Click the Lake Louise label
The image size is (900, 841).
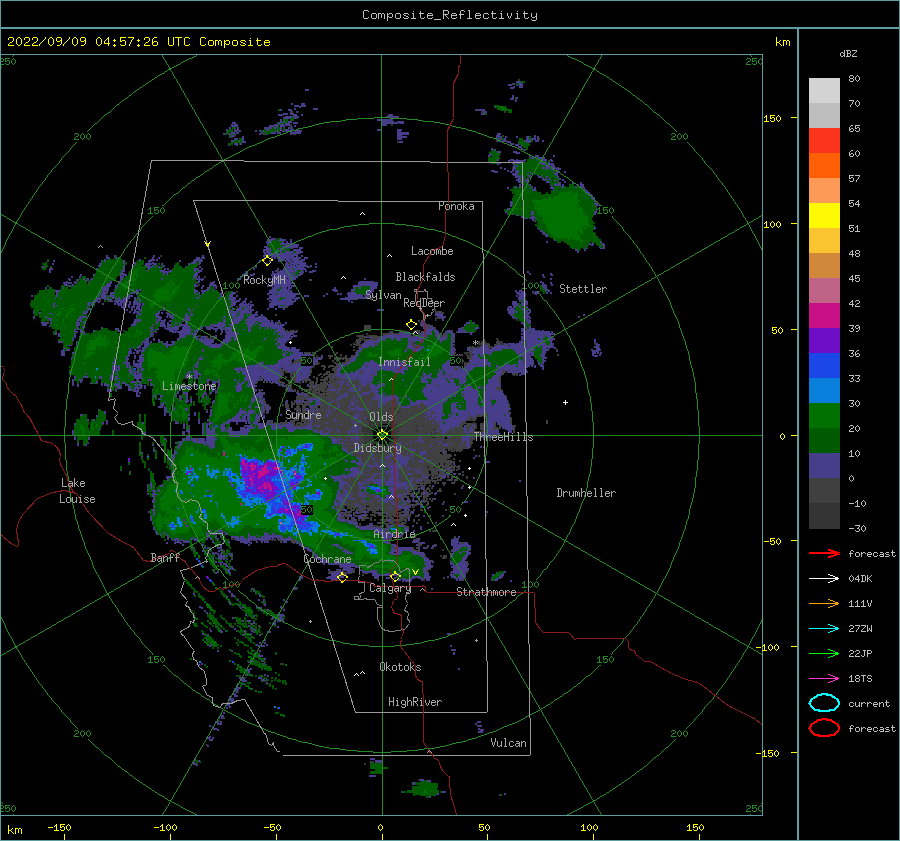[x=77, y=491]
